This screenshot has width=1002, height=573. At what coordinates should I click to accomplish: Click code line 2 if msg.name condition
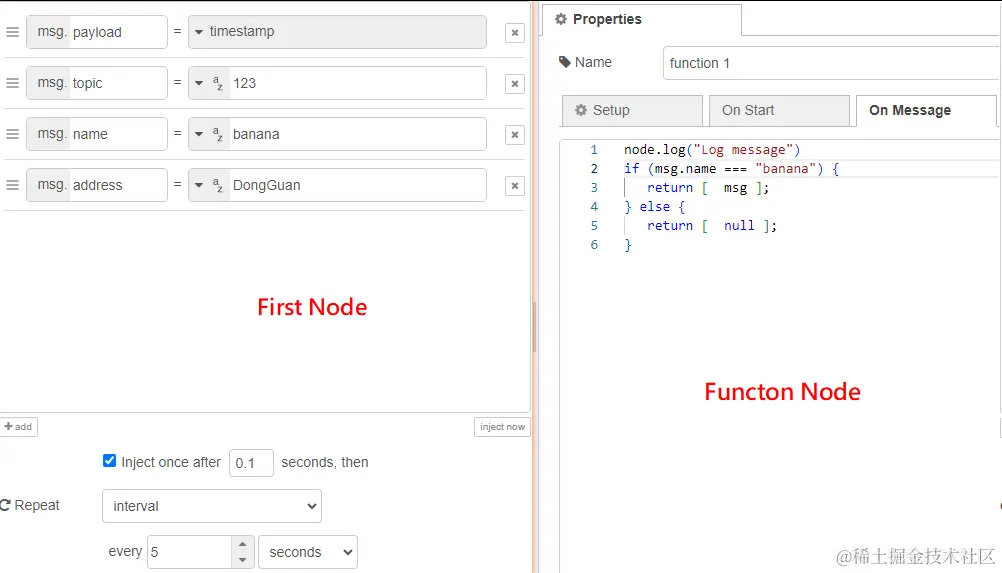pyautogui.click(x=732, y=169)
